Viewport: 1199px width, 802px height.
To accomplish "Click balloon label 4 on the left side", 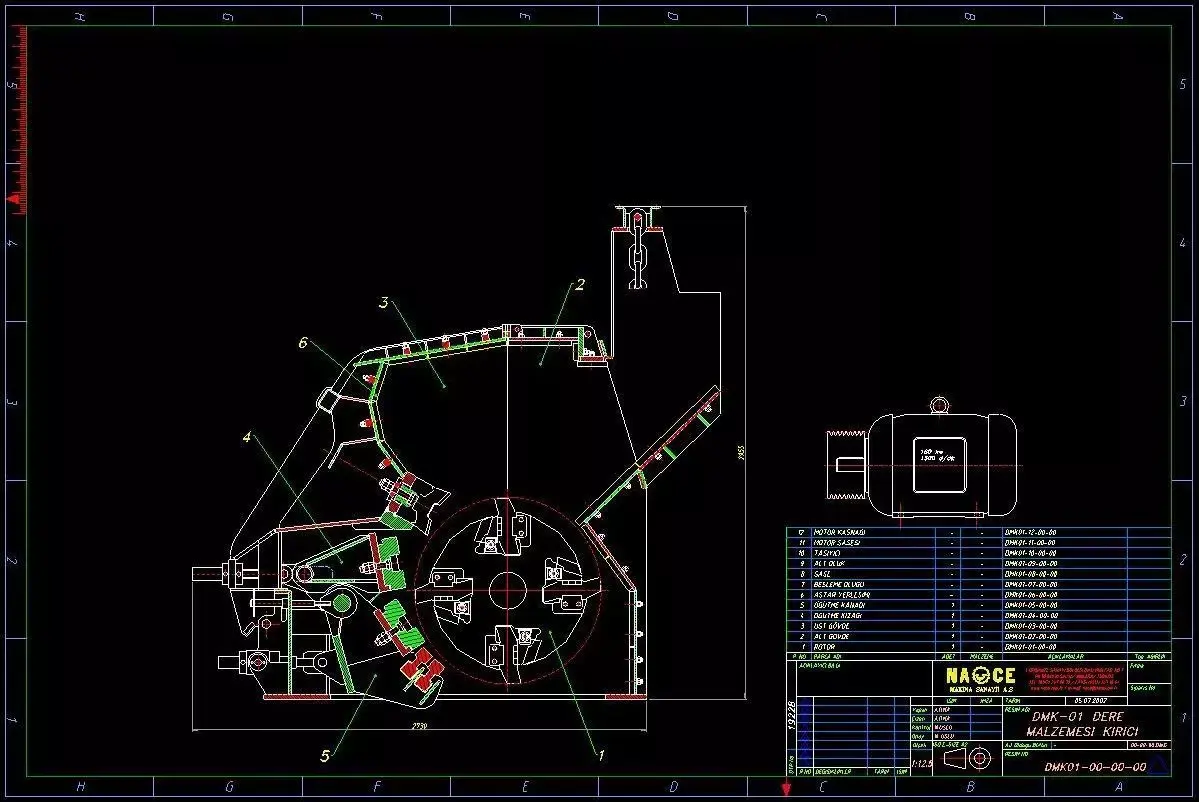I will [x=247, y=437].
